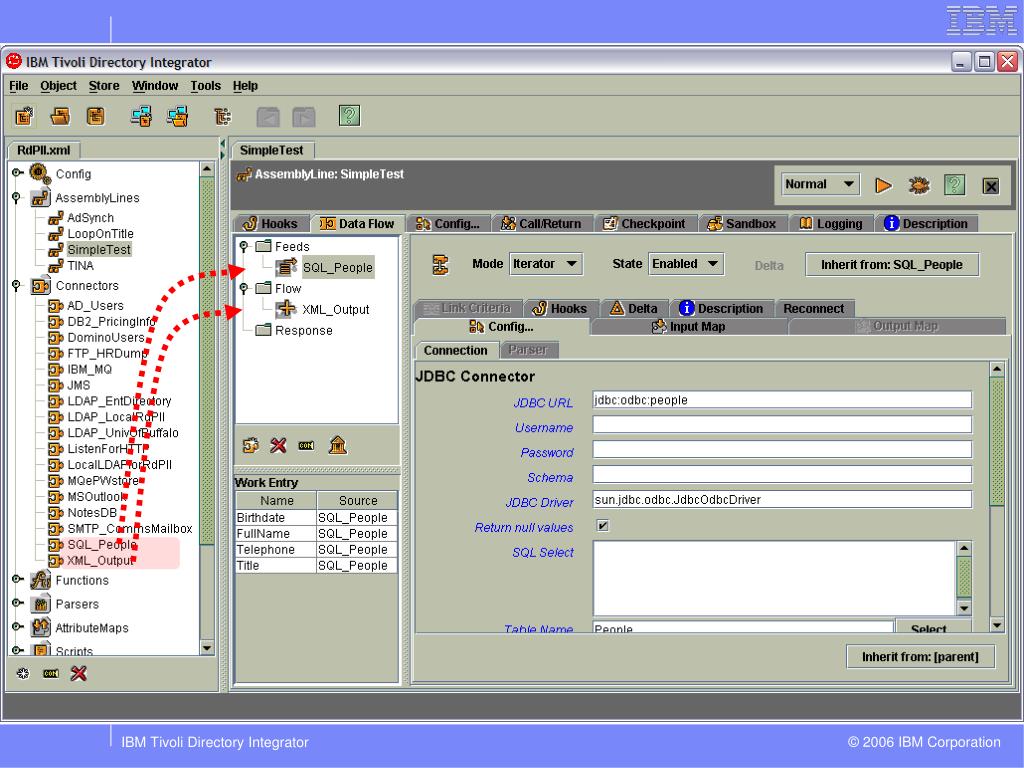This screenshot has height=768, width=1024.
Task: Open the Checkpoint tab
Action: [645, 223]
